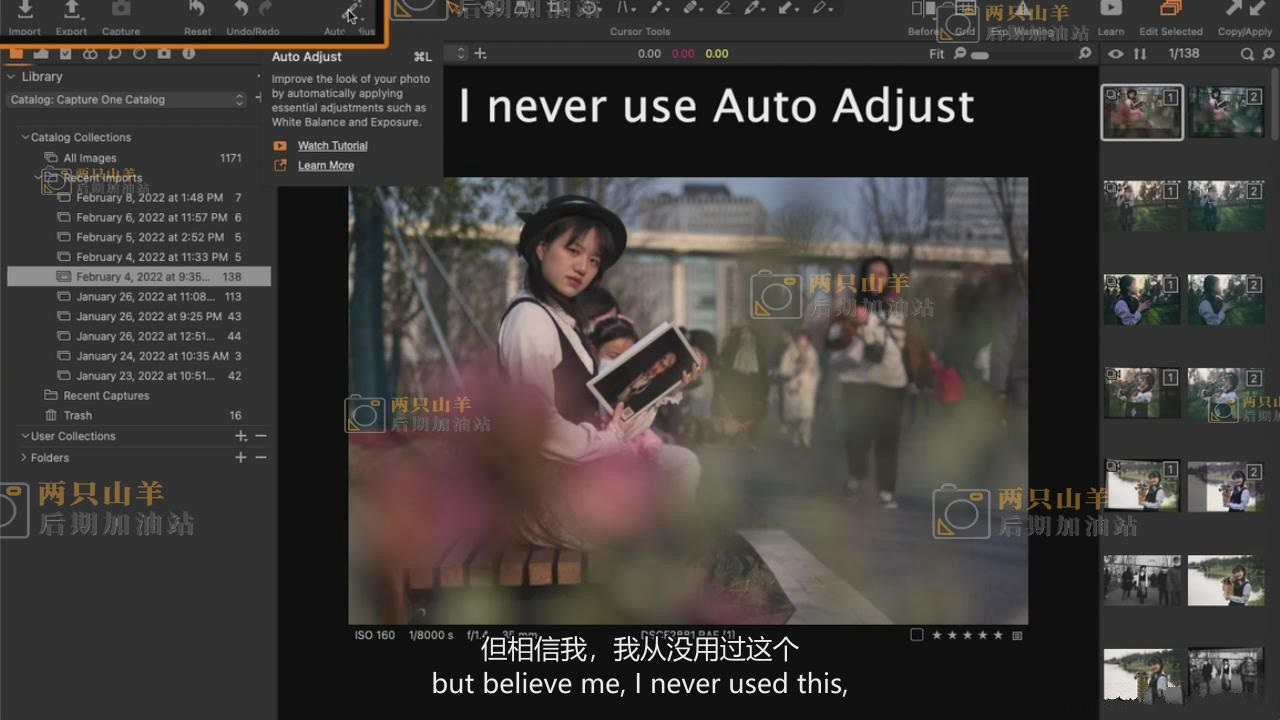The width and height of the screenshot is (1280, 720).
Task: Select the All Images collection
Action: [89, 158]
